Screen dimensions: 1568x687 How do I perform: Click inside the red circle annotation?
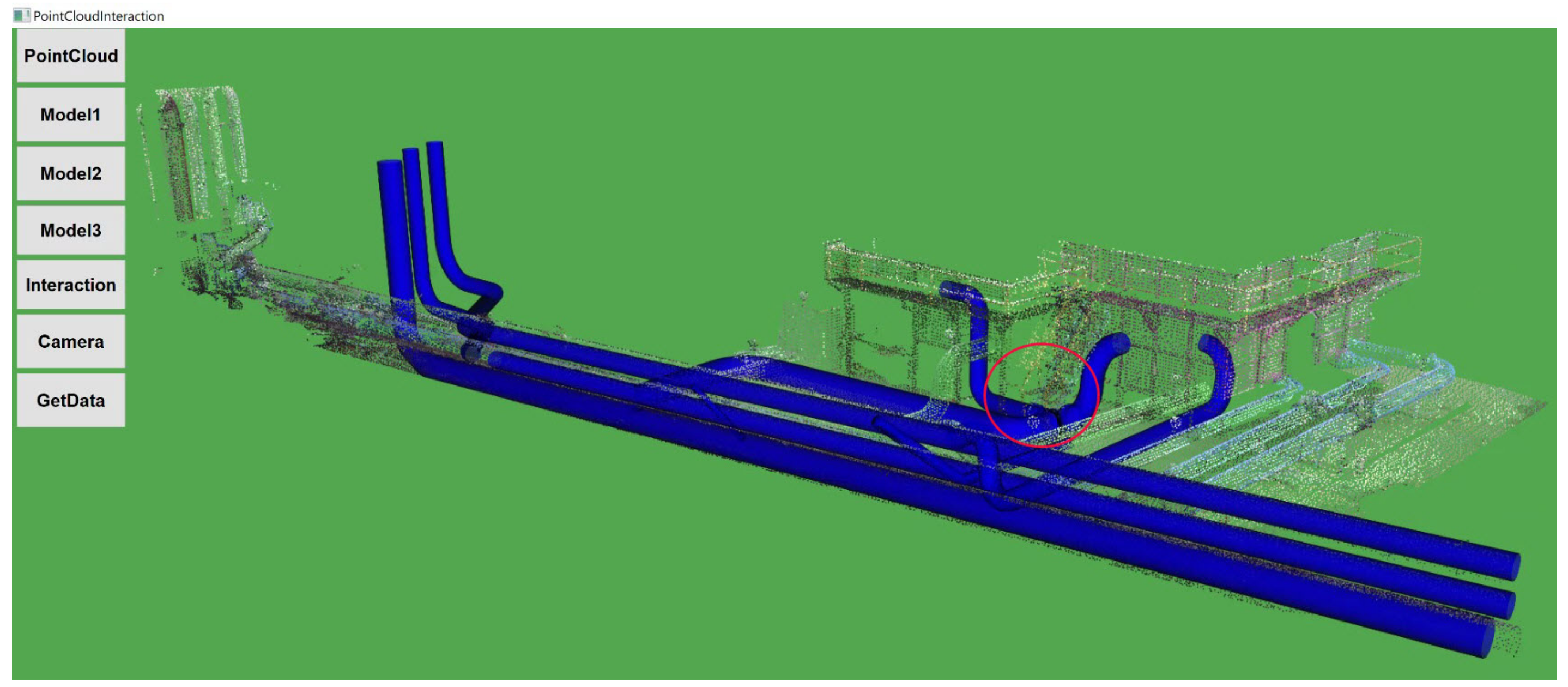[1041, 395]
